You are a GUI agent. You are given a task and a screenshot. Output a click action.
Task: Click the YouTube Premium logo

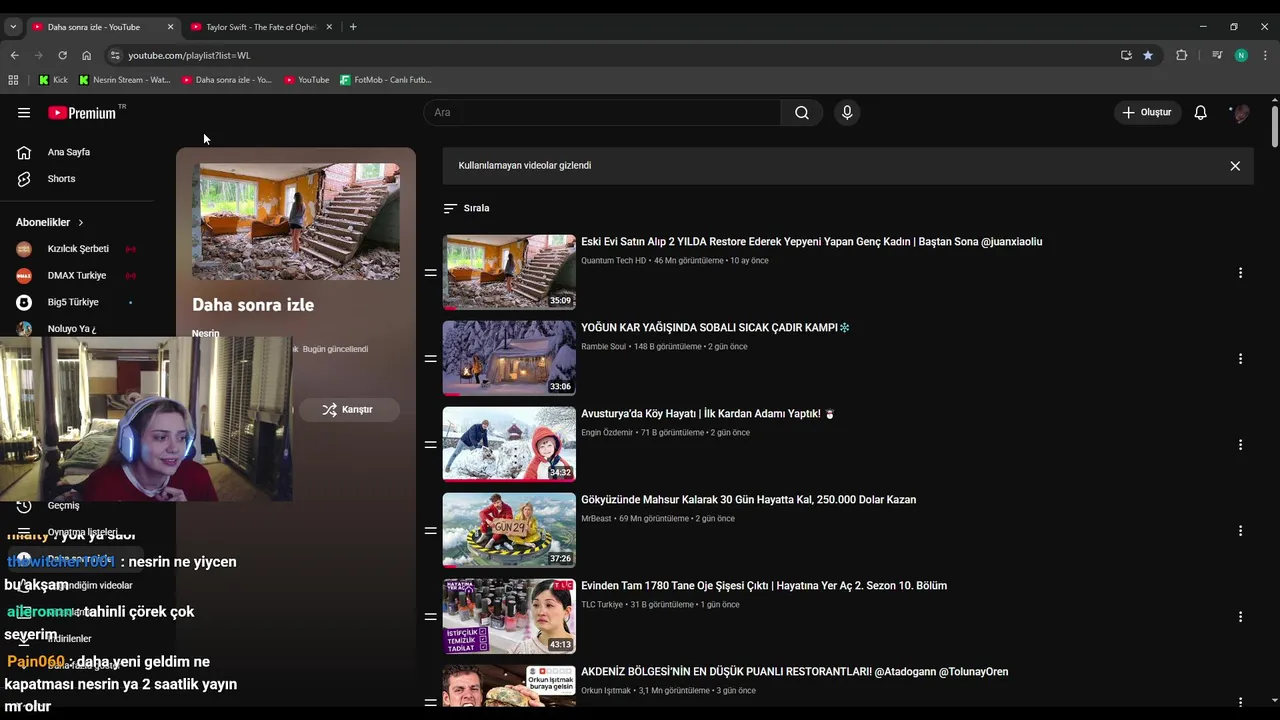[82, 113]
